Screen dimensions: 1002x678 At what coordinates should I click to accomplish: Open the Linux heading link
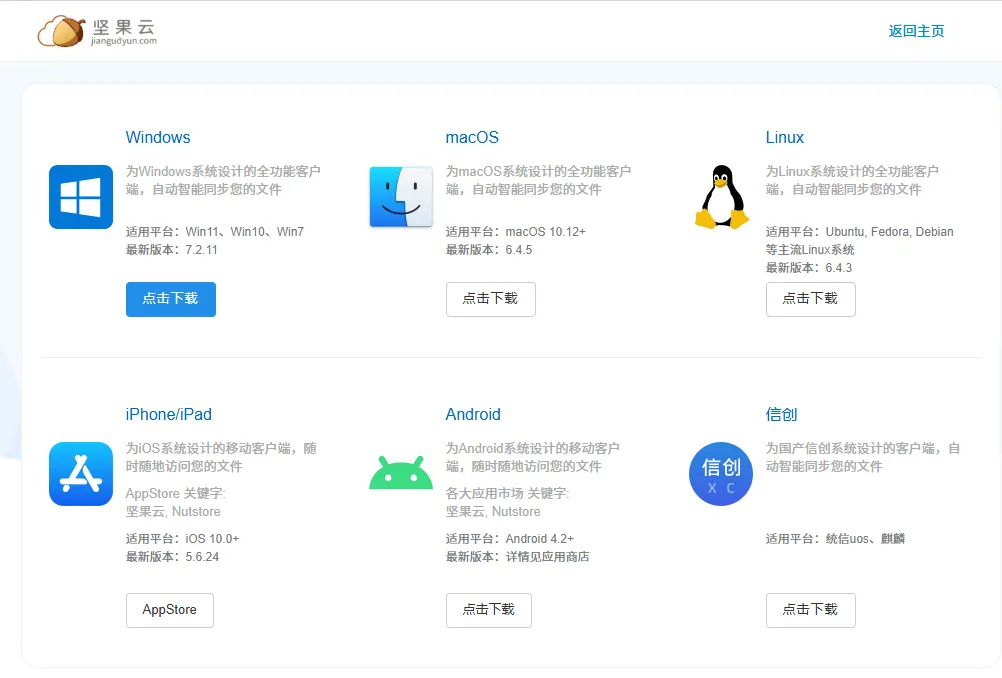(x=785, y=137)
